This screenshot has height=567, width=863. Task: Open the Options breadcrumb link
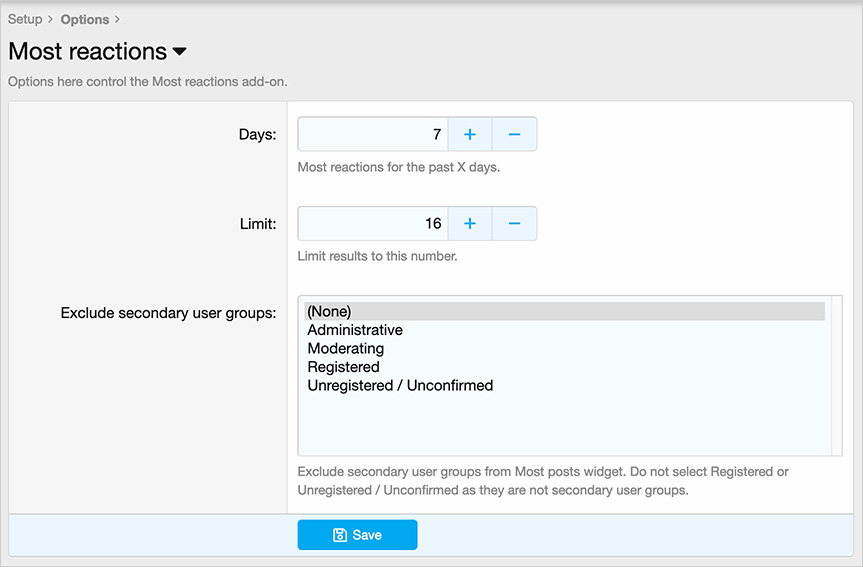[85, 19]
